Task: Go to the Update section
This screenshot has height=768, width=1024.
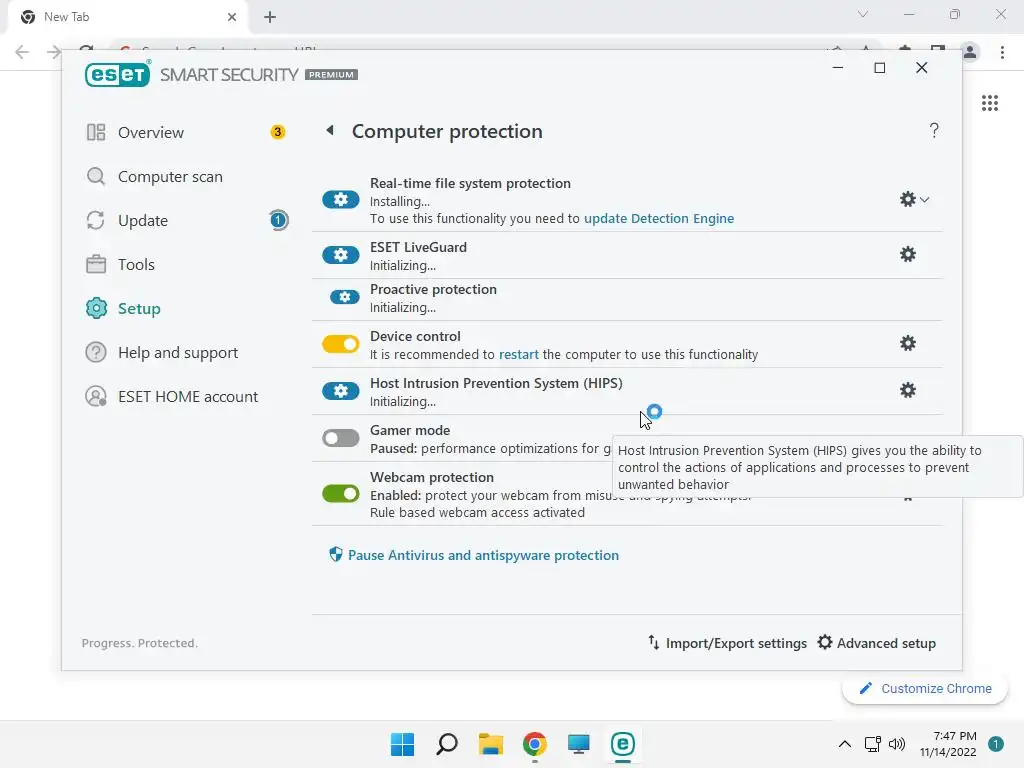Action: tap(142, 221)
